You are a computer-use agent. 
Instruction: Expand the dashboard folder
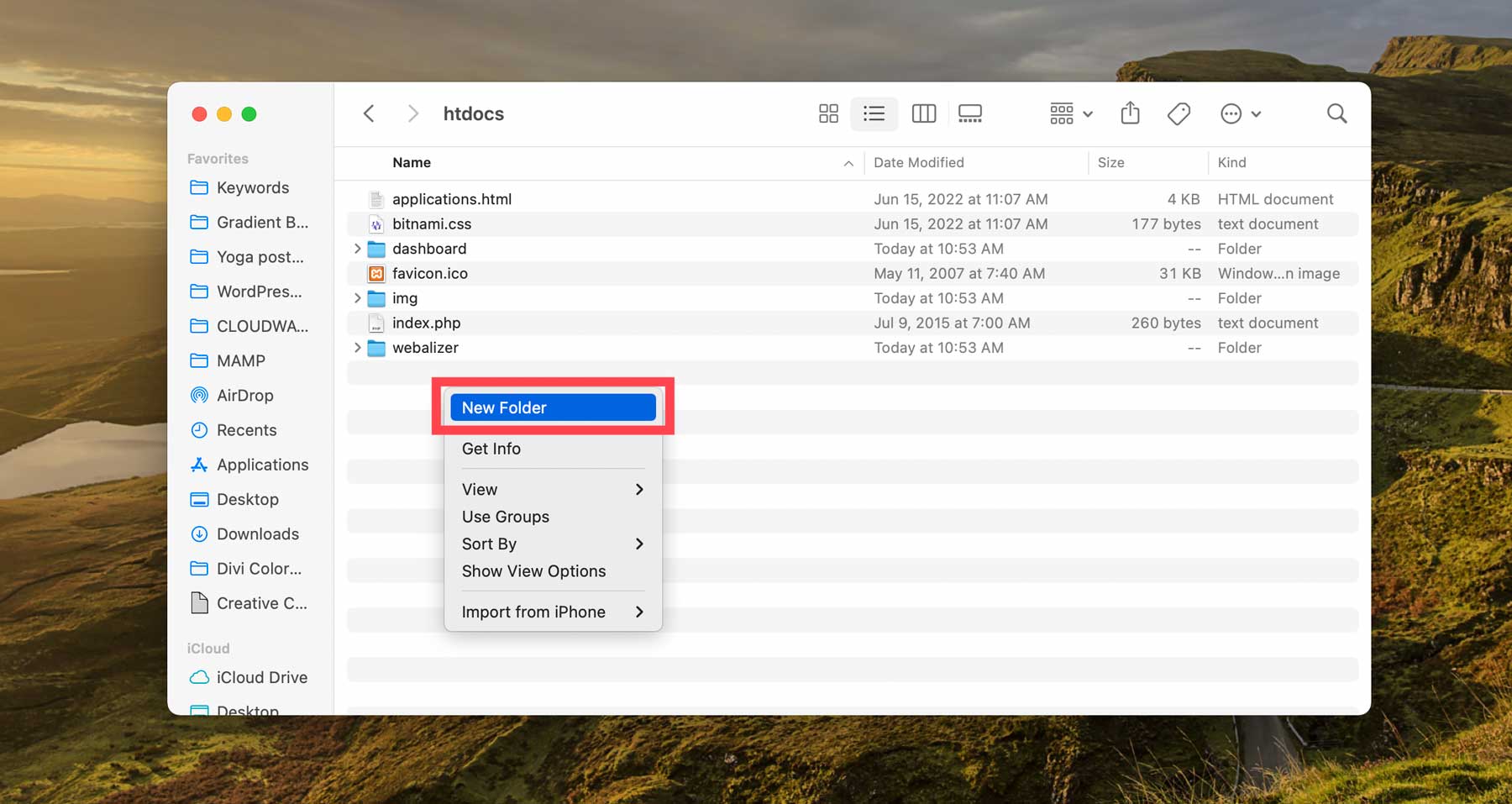[x=357, y=249]
